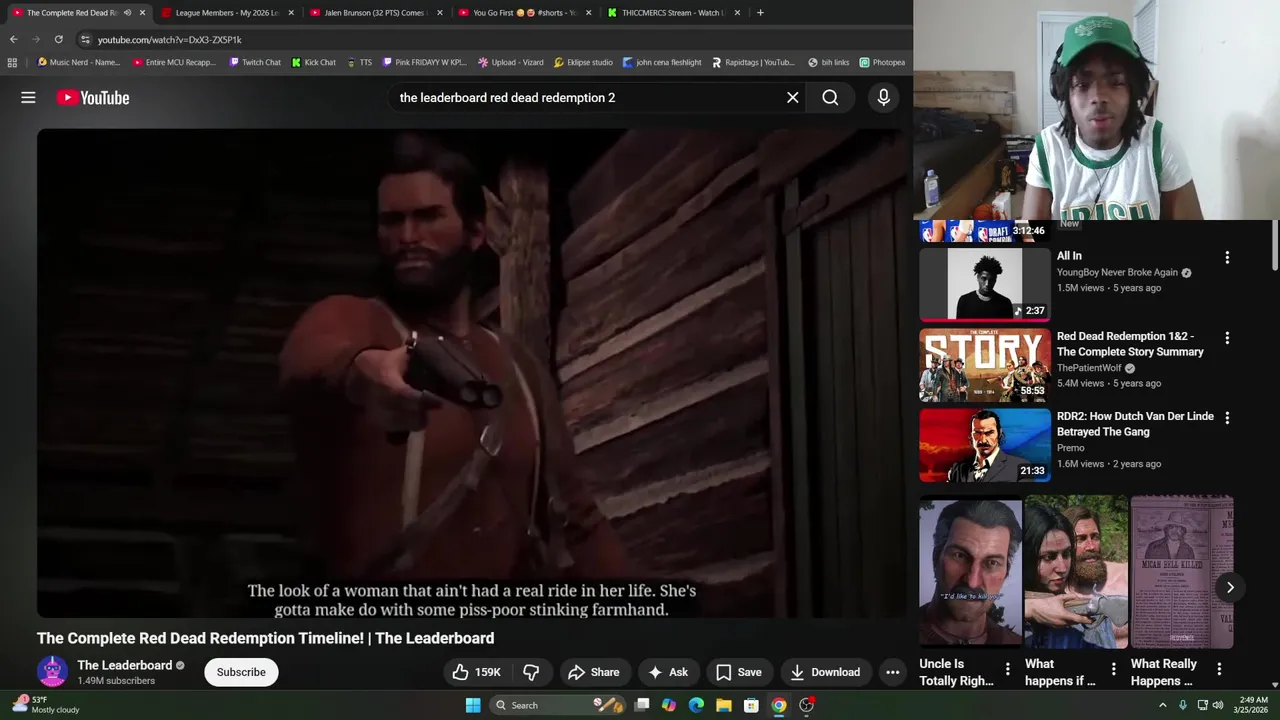Show hidden system tray icons chevron
The width and height of the screenshot is (1280, 720).
click(1162, 705)
